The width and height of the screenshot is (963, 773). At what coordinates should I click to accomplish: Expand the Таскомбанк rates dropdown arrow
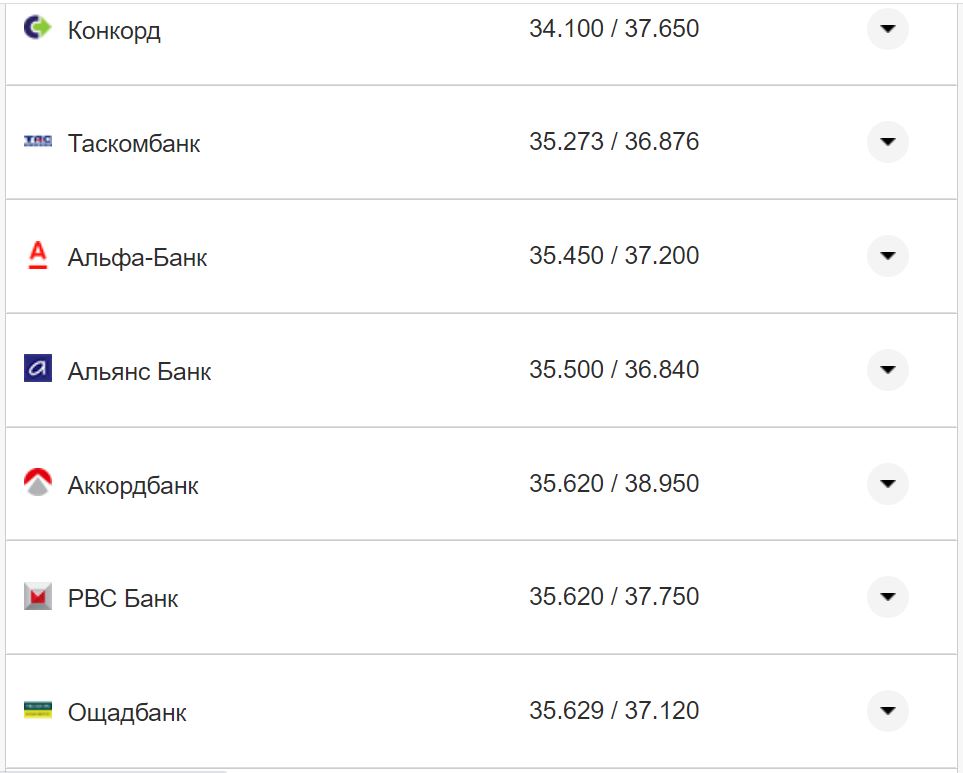click(887, 142)
